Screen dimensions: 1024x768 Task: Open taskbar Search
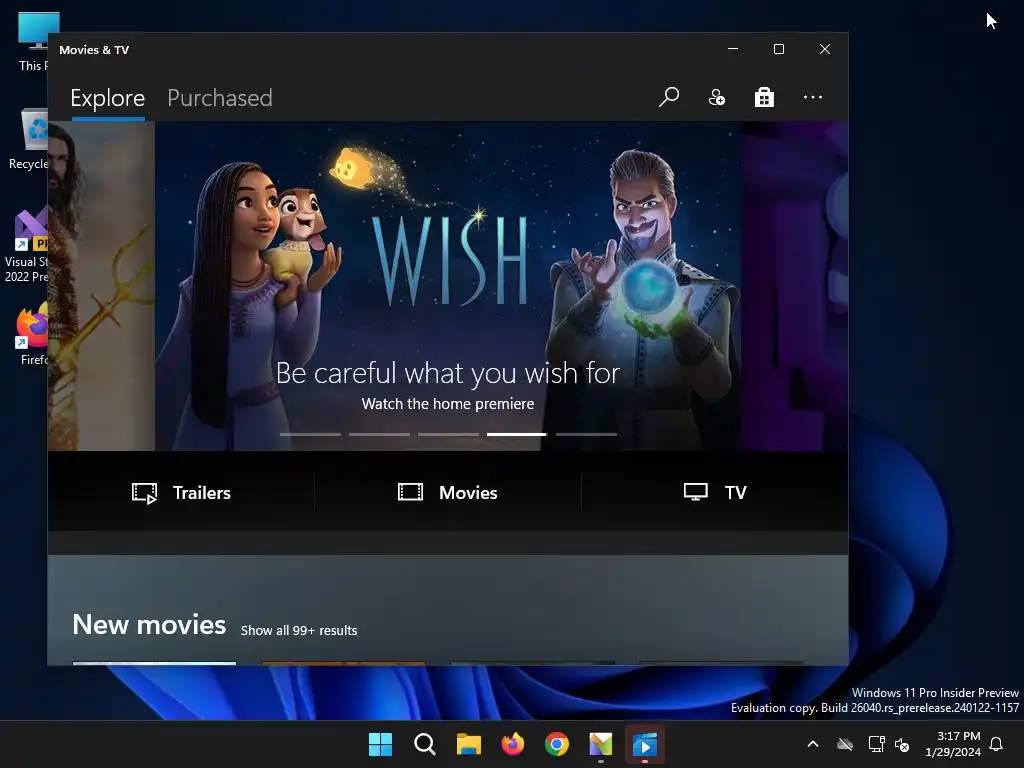[x=424, y=744]
